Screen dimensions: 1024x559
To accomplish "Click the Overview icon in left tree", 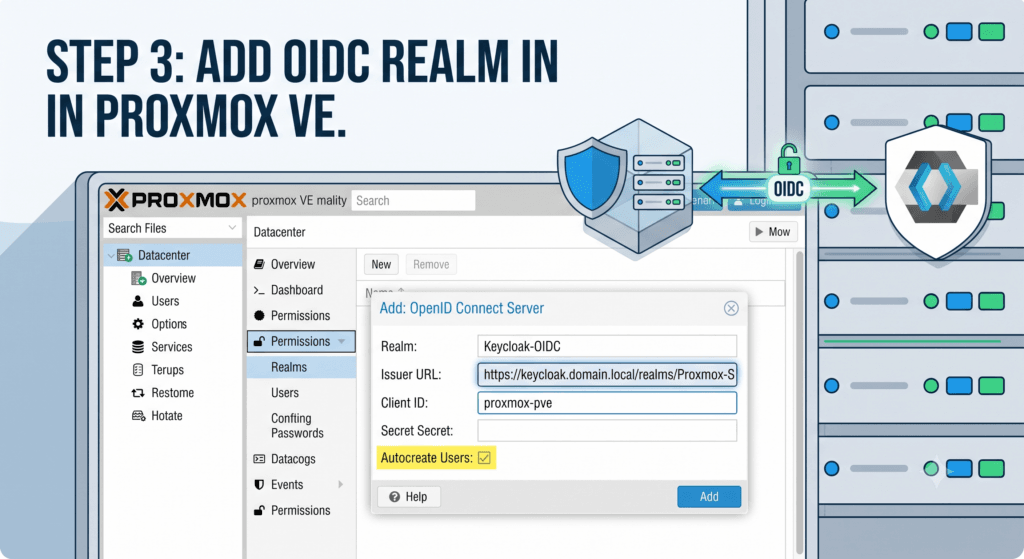I will click(x=138, y=278).
